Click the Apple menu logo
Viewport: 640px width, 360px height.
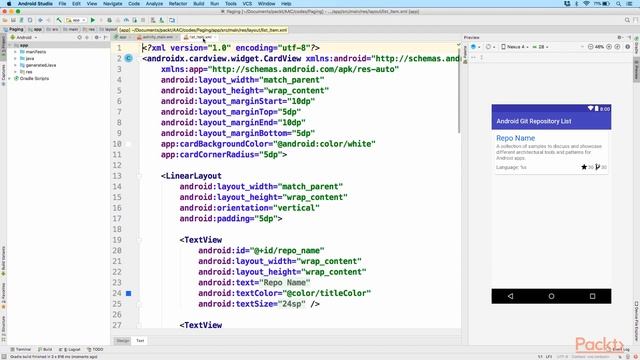point(9,4)
